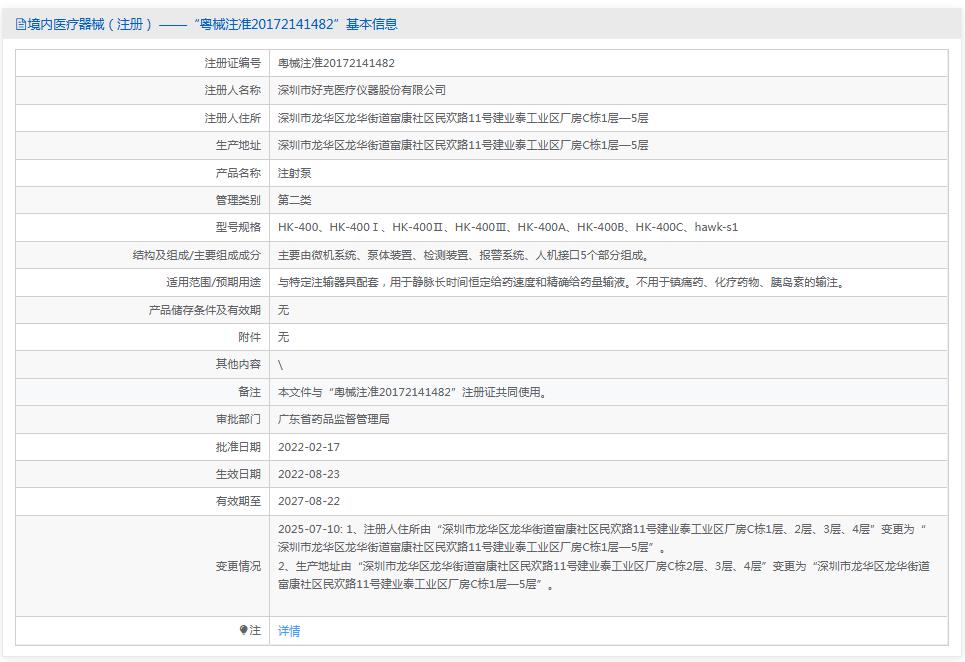Click management class value 第二类
965x662 pixels.
pyautogui.click(x=294, y=200)
